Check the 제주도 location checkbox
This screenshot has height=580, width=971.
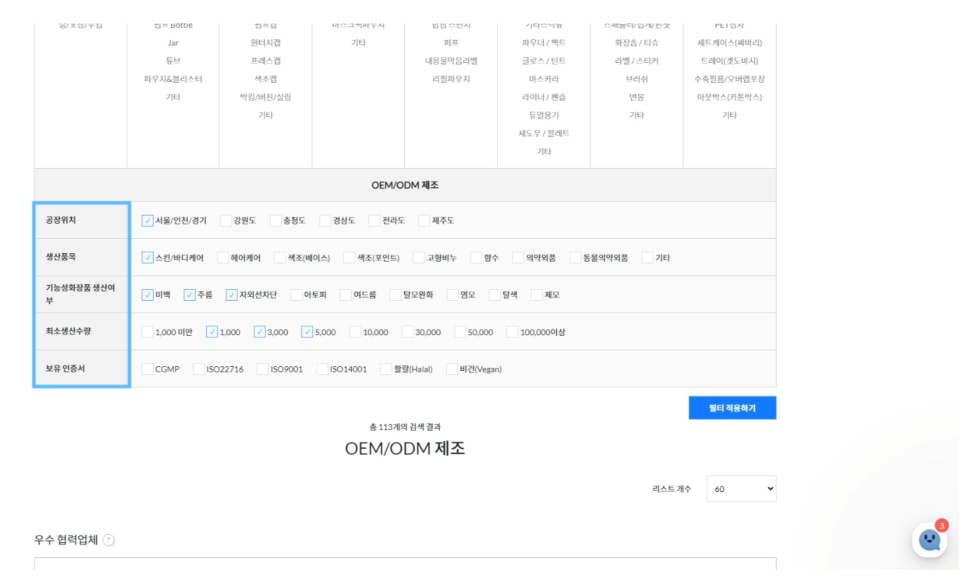pos(425,220)
